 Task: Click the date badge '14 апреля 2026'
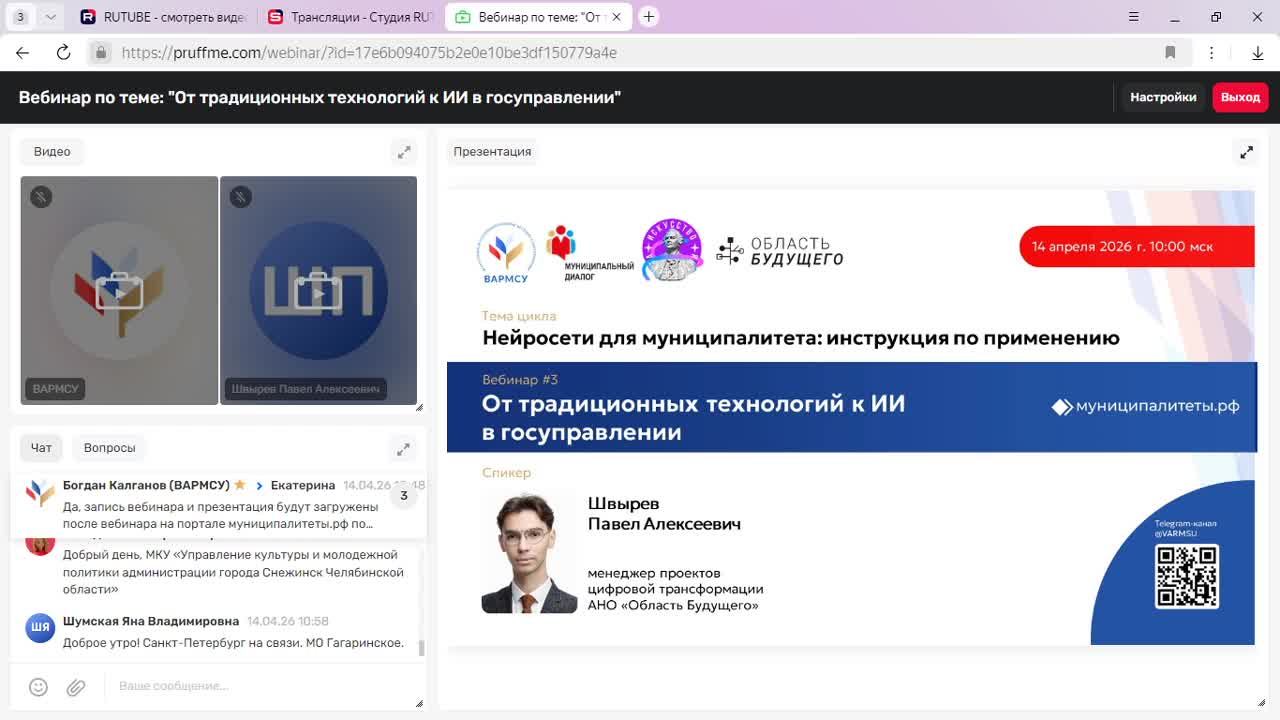pyautogui.click(x=1137, y=247)
